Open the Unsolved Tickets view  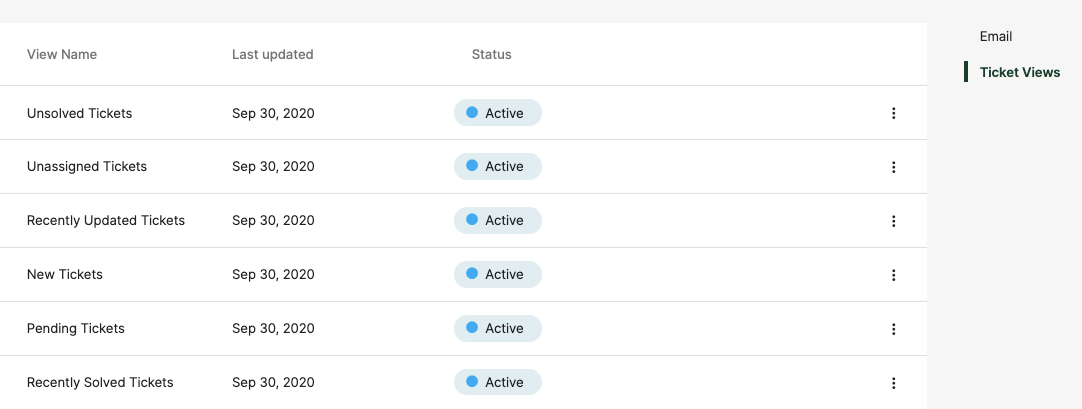(x=79, y=113)
